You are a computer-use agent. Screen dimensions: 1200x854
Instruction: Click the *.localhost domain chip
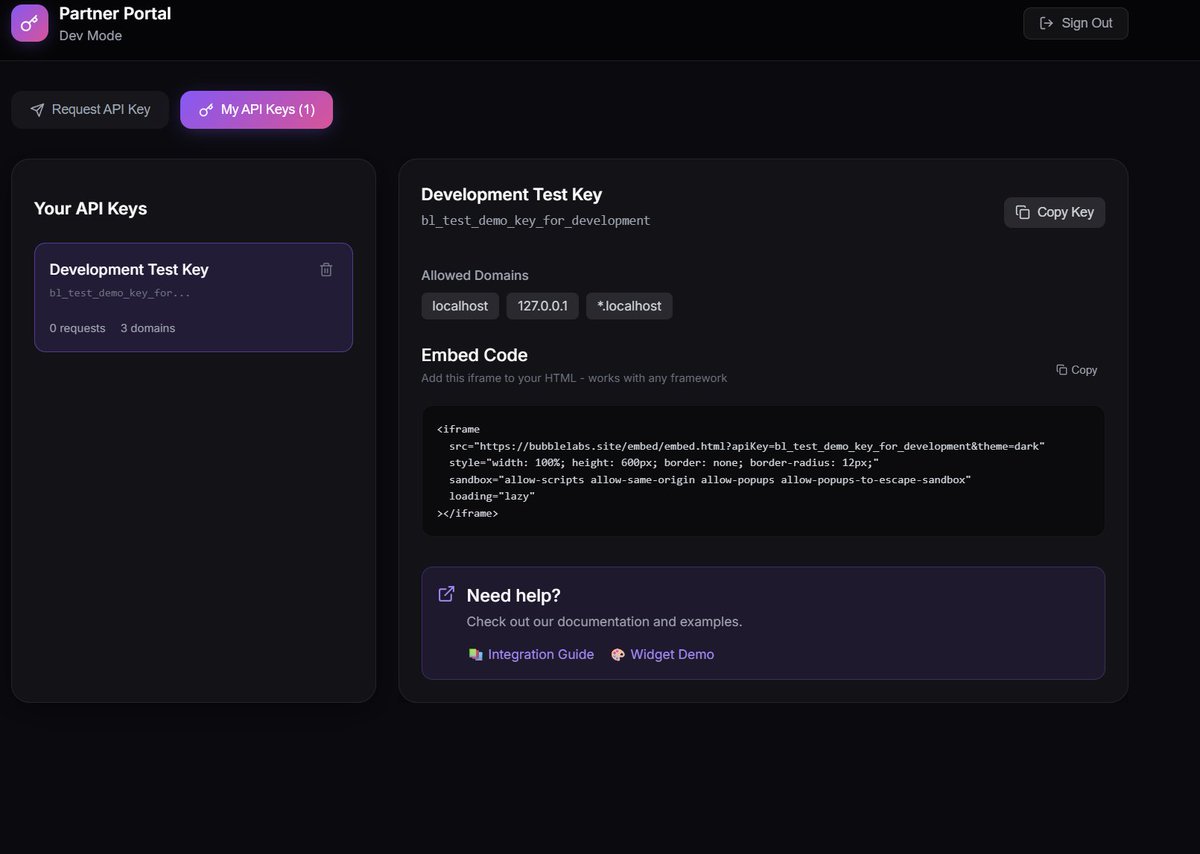[629, 306]
